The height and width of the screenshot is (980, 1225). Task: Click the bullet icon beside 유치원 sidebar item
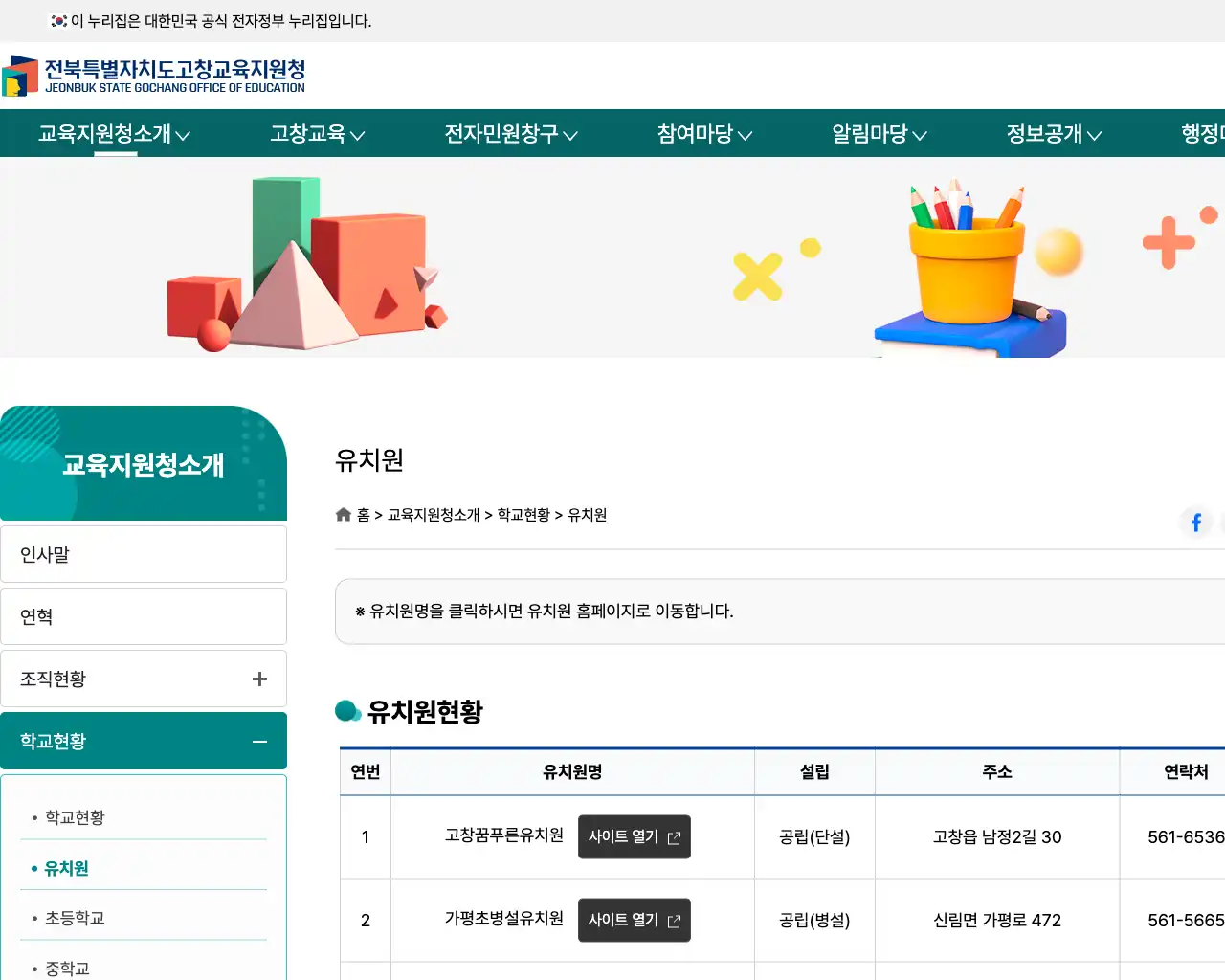(x=32, y=867)
